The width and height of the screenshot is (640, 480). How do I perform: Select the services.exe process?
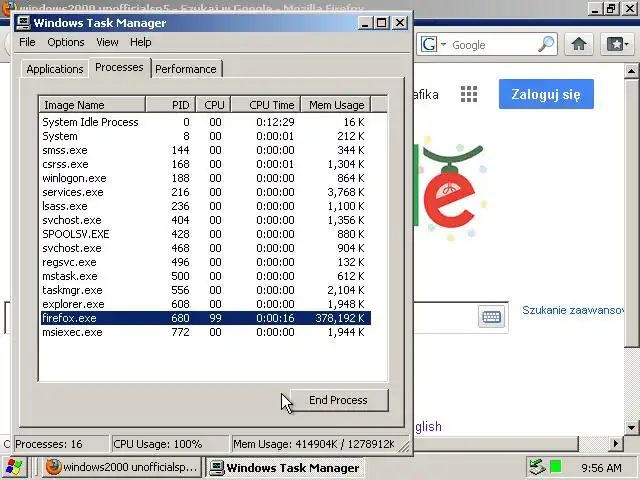pos(206,192)
